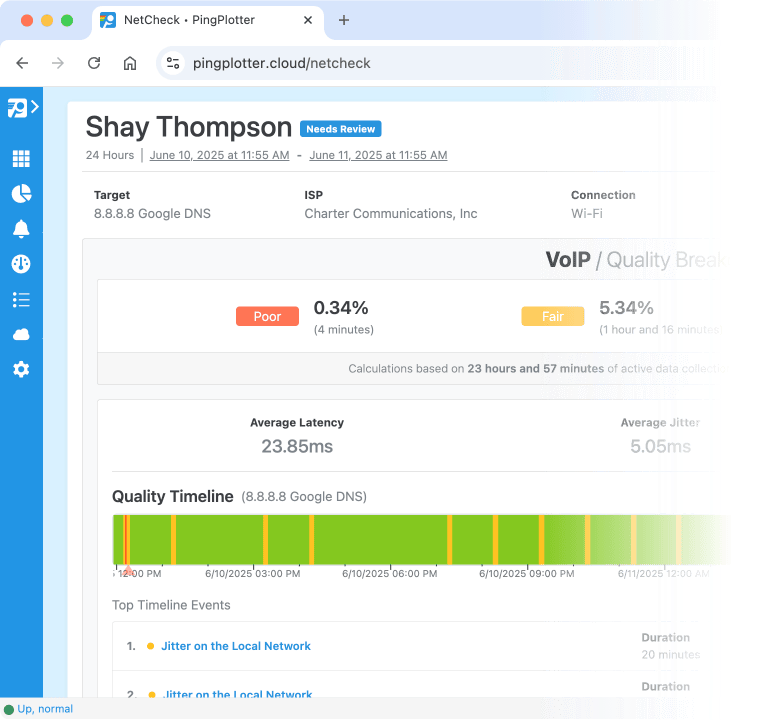Click the 'Quality Timeline' heading

(x=173, y=497)
